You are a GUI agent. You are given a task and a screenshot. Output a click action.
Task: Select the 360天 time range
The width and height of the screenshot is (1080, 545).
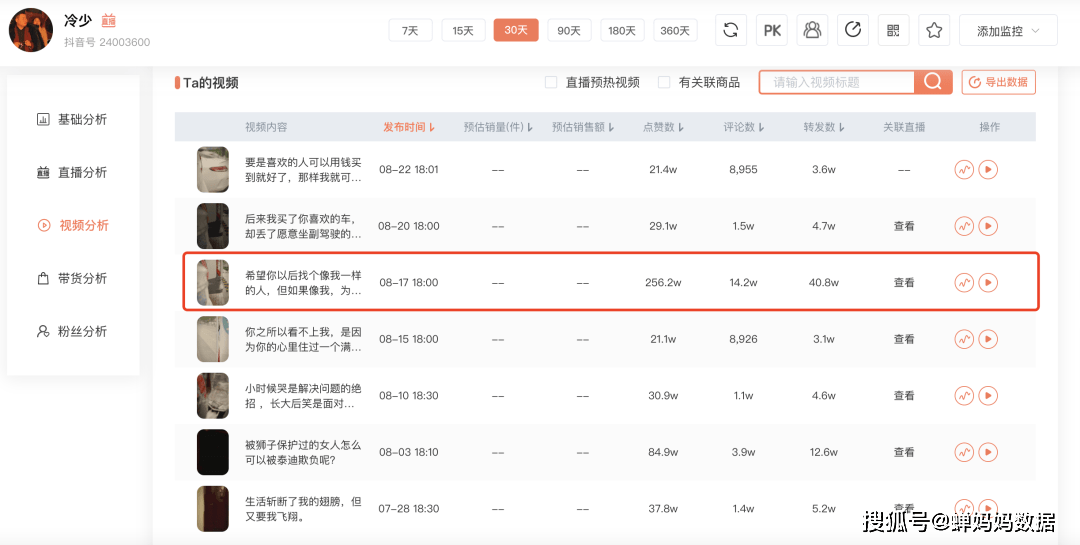coord(675,30)
